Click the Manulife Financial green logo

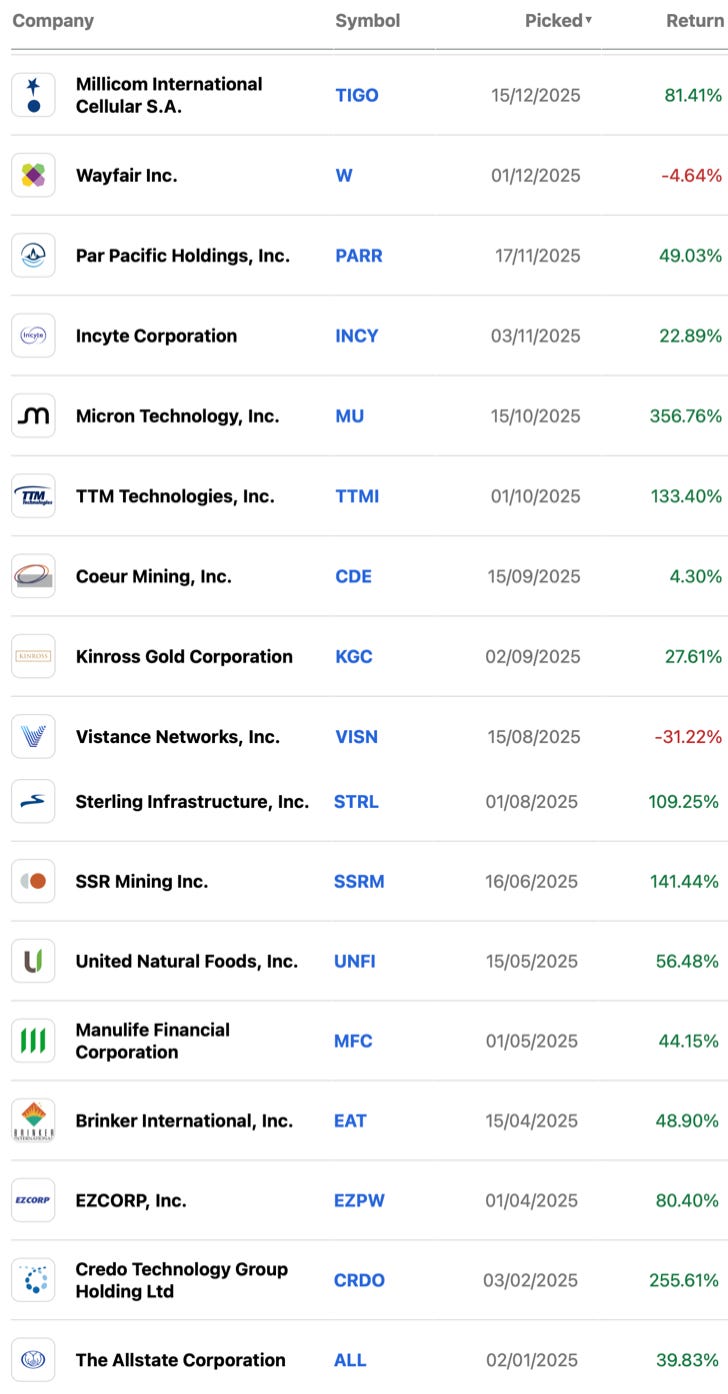click(x=33, y=1041)
